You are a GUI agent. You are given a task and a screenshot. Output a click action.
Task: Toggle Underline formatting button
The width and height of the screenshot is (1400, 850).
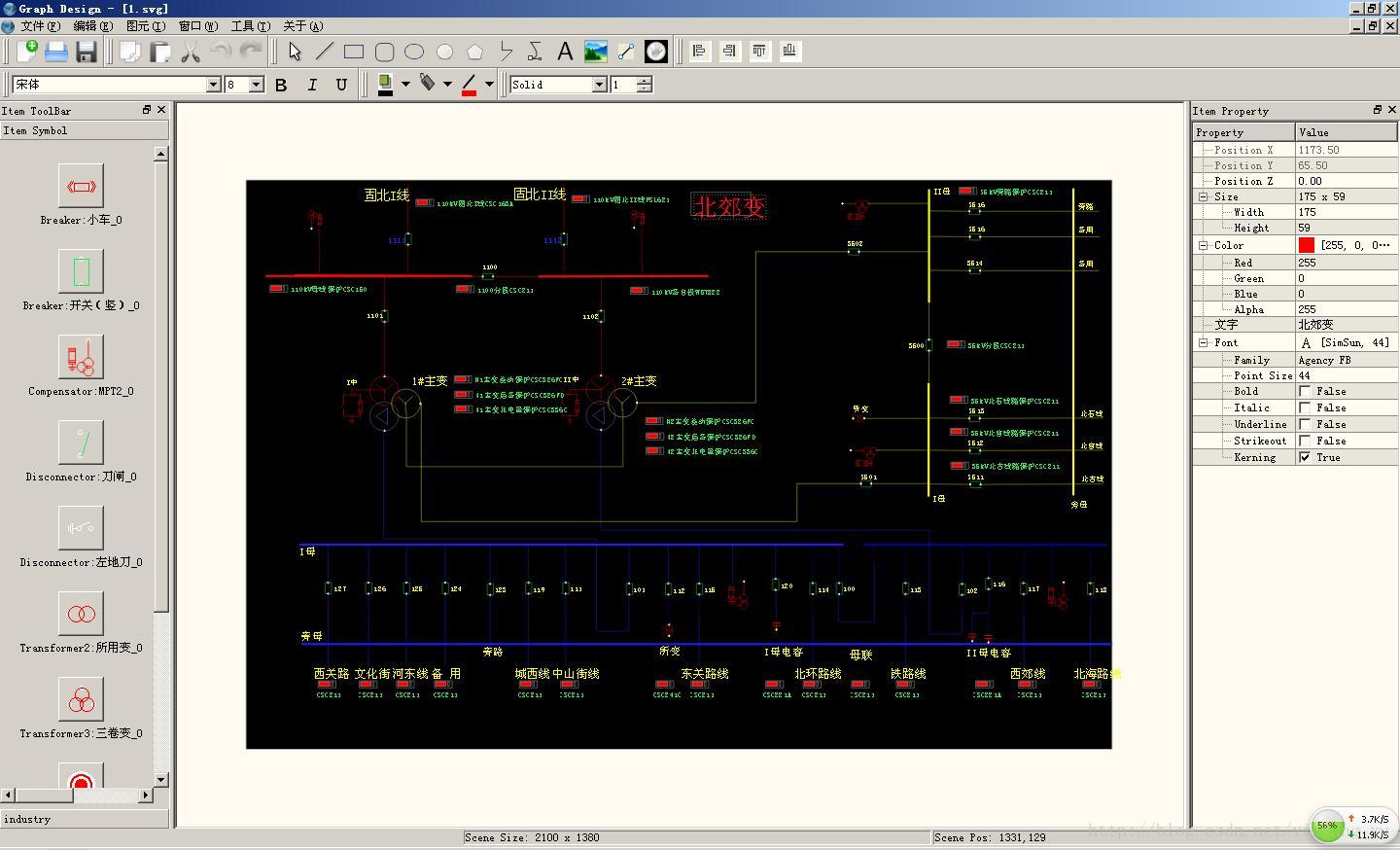[x=341, y=85]
